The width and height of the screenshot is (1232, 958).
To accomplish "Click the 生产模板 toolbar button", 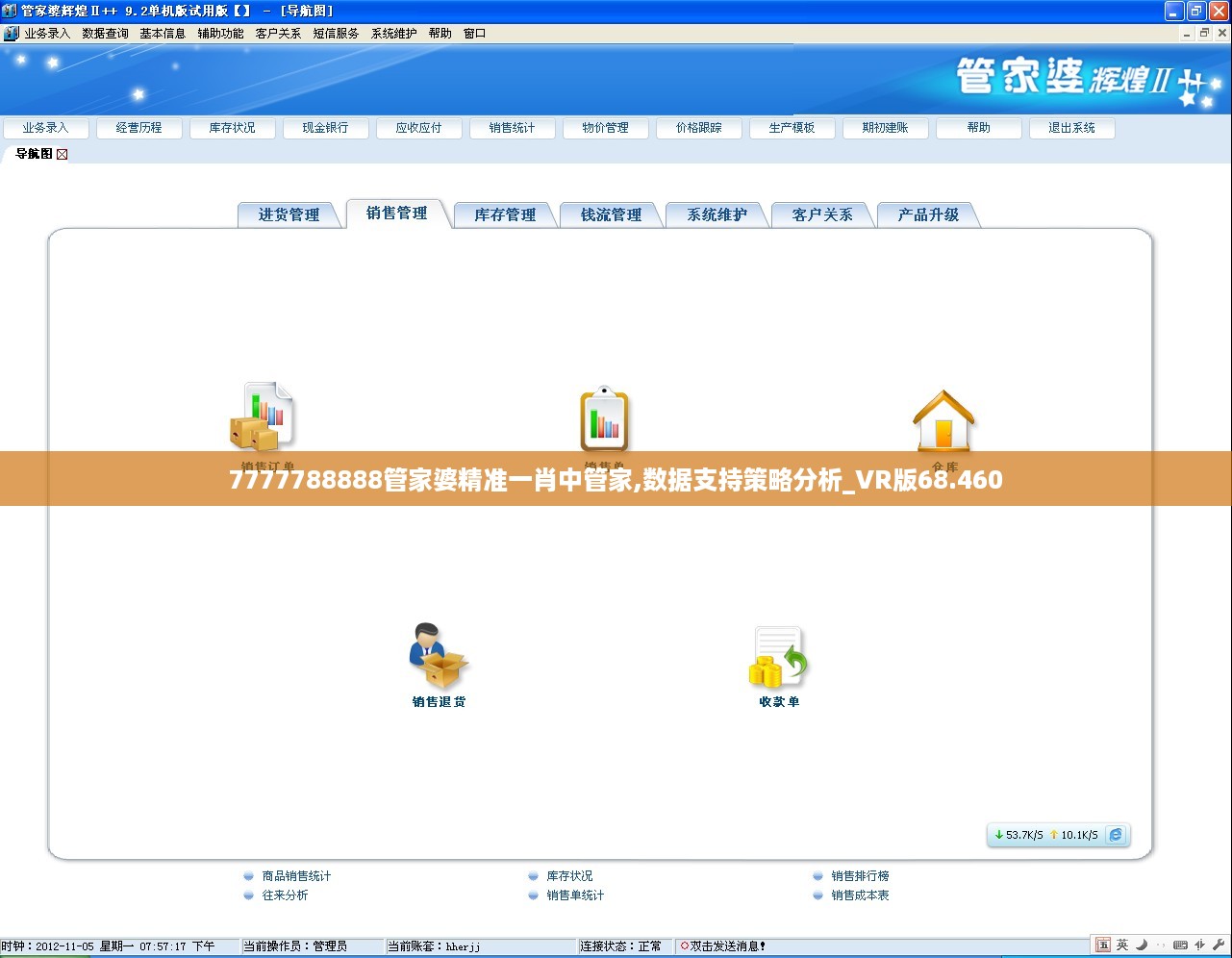I will point(792,128).
